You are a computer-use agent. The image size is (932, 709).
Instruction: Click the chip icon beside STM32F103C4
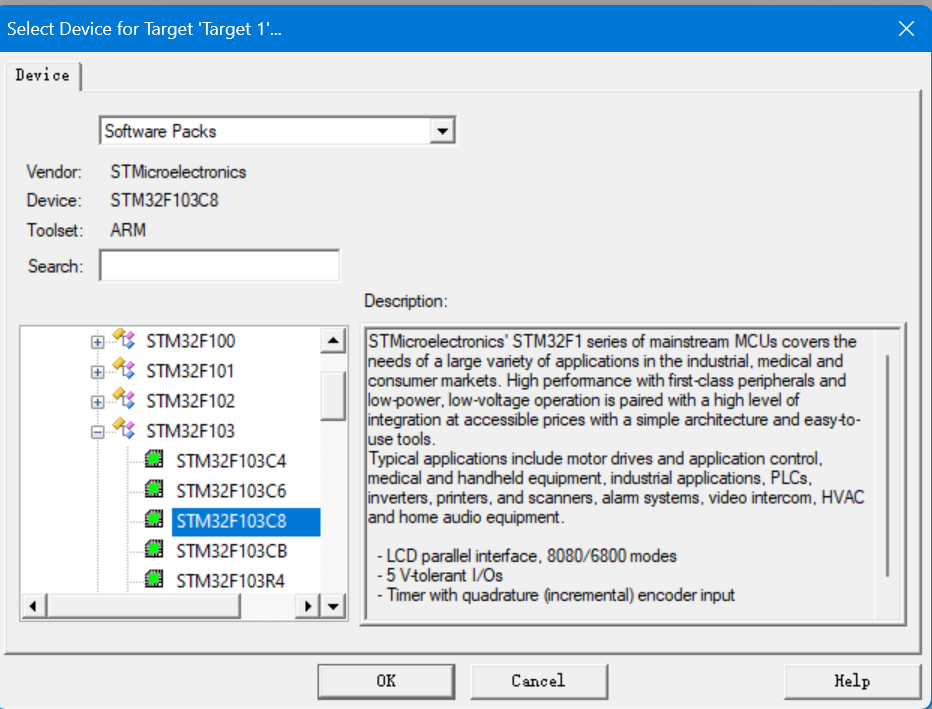point(154,459)
